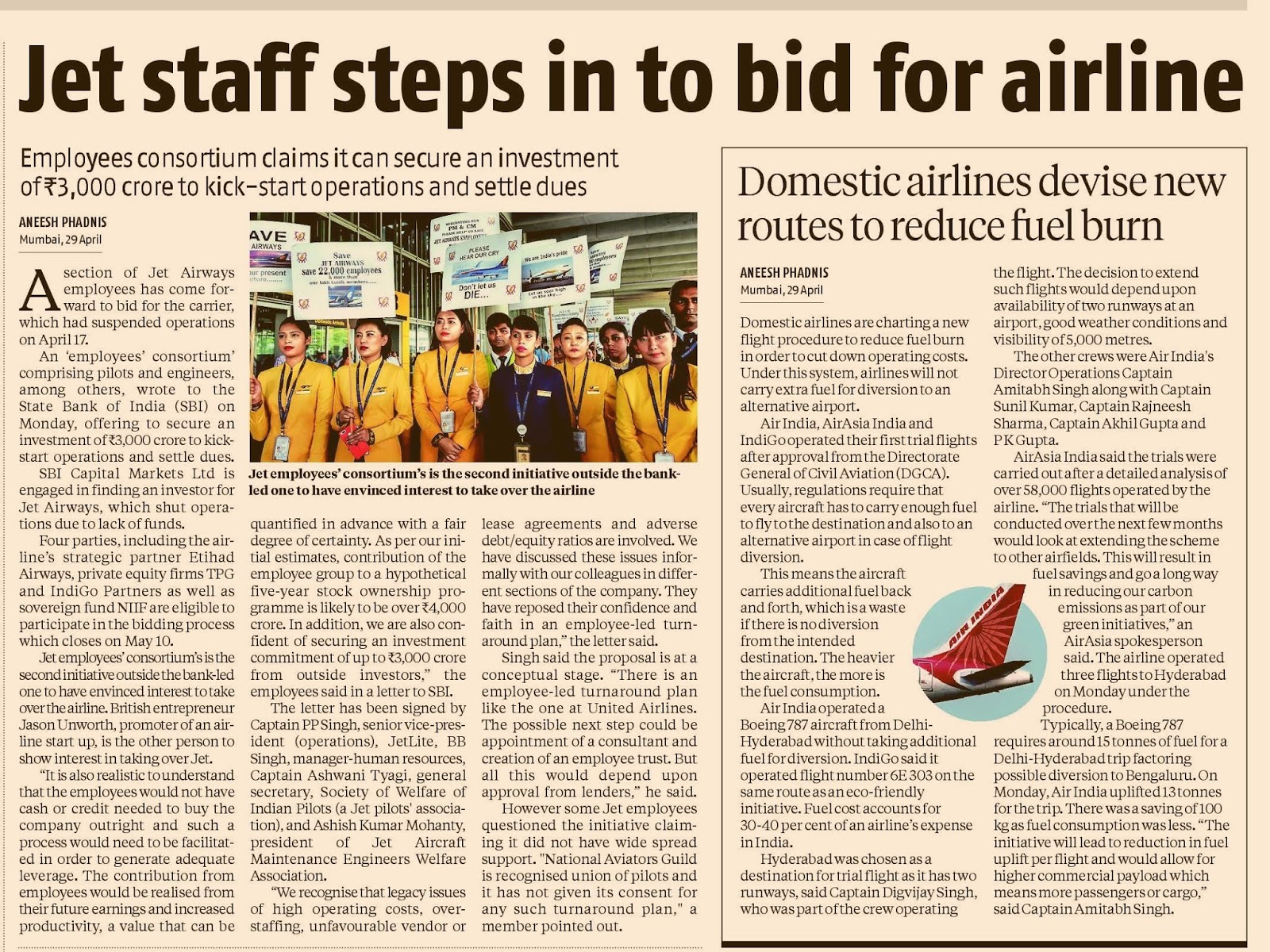Click the text "Amitabh Singh along with Captain"
The width and height of the screenshot is (1270, 952).
tap(1102, 389)
